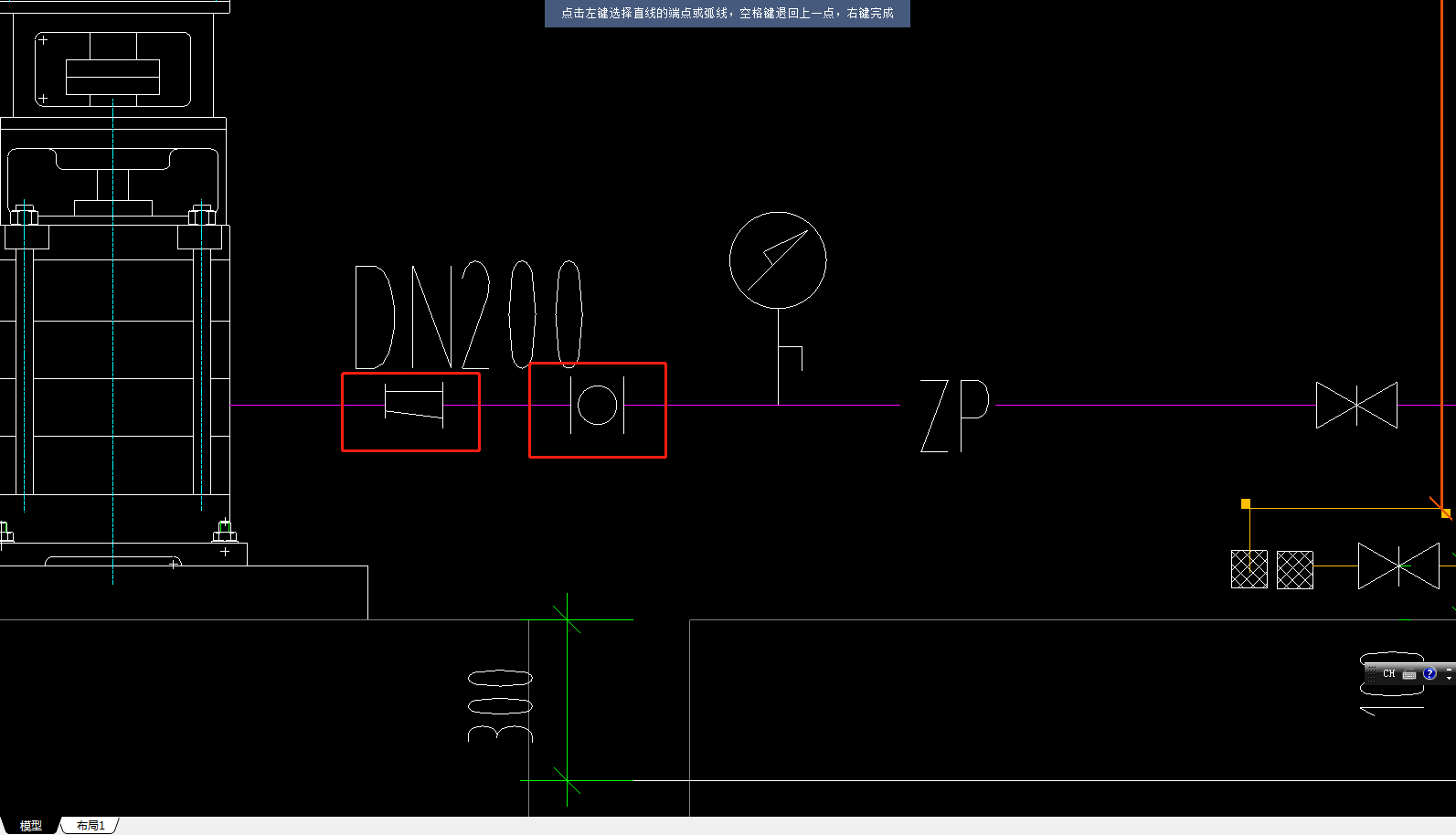The width and height of the screenshot is (1456, 835).
Task: Click the command prompt hint tooltip
Action: (x=728, y=14)
